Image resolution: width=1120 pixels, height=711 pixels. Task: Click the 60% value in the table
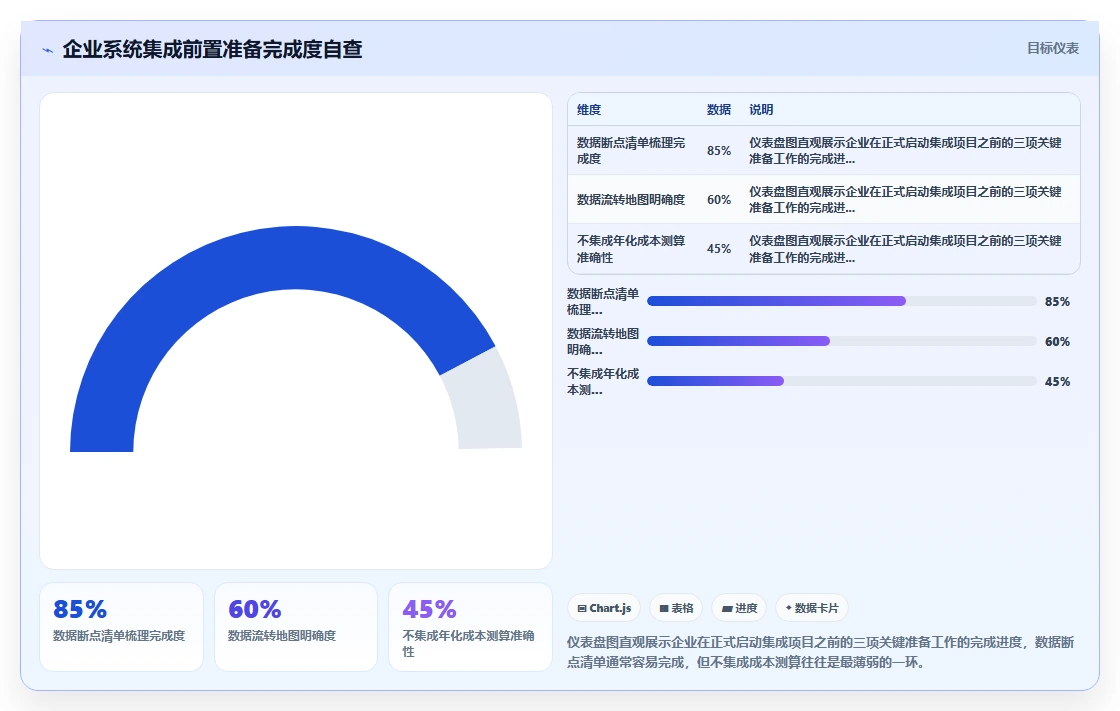(x=719, y=199)
